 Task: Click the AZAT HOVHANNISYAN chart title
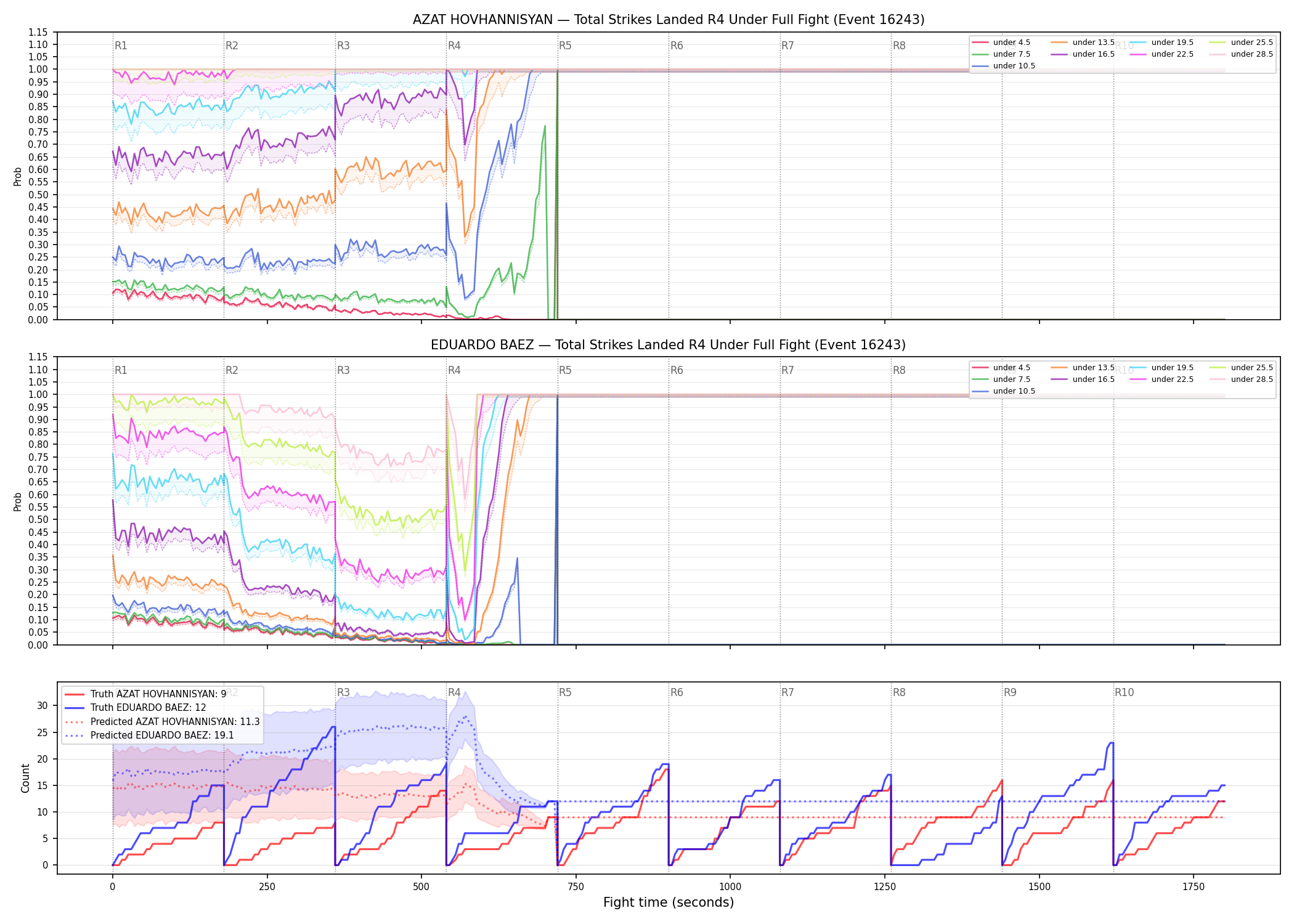[669, 20]
